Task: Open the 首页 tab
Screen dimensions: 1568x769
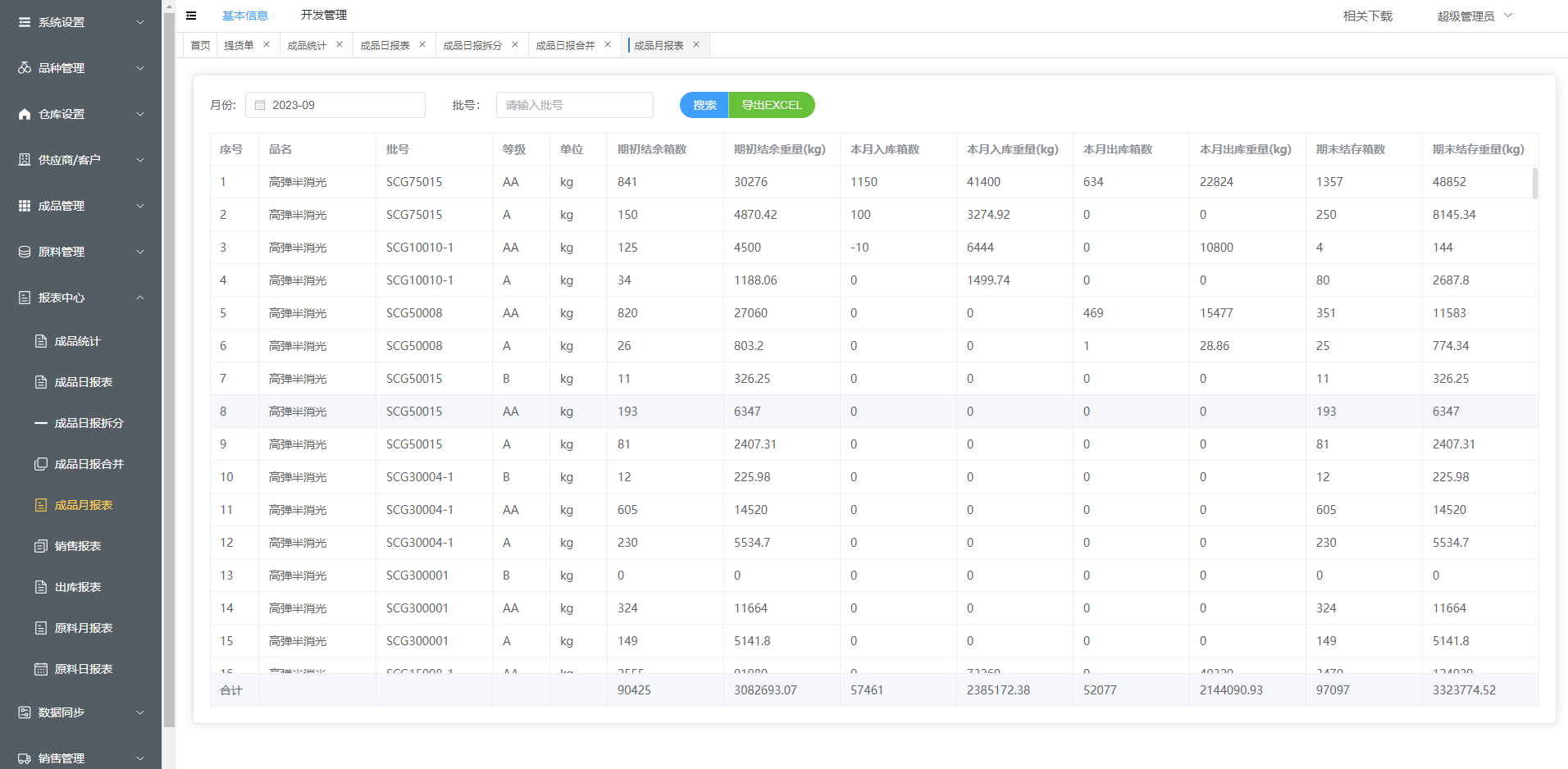Action: pyautogui.click(x=200, y=45)
